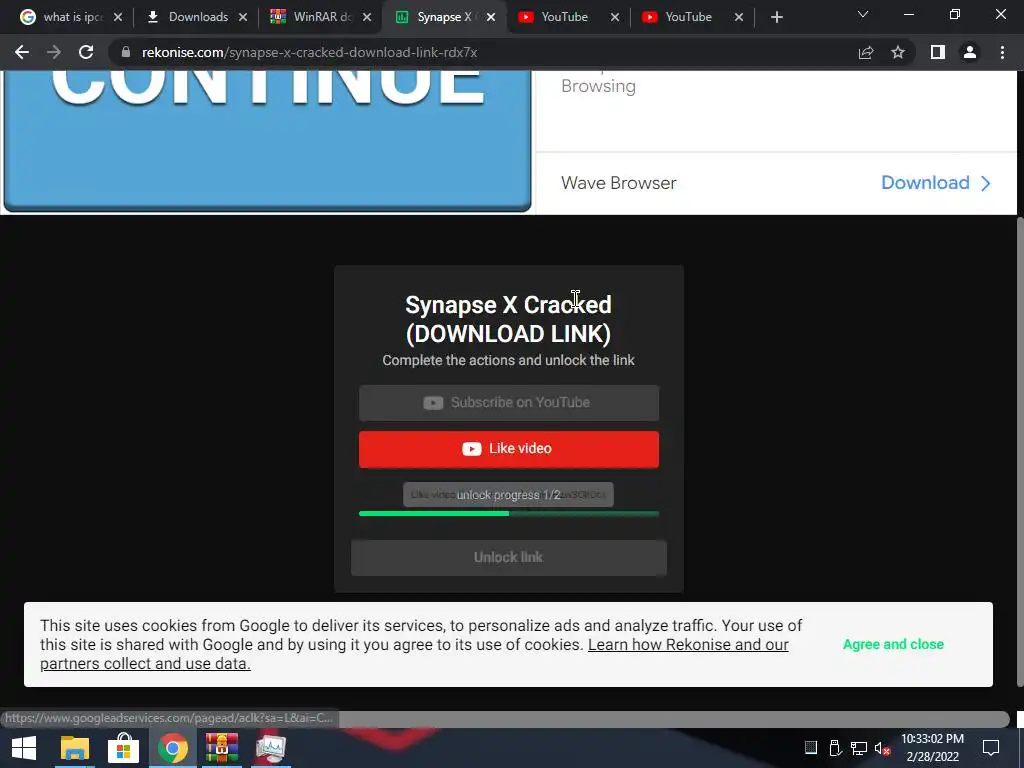Open Chrome three-dot menu
Viewport: 1024px width, 768px height.
[1002, 52]
